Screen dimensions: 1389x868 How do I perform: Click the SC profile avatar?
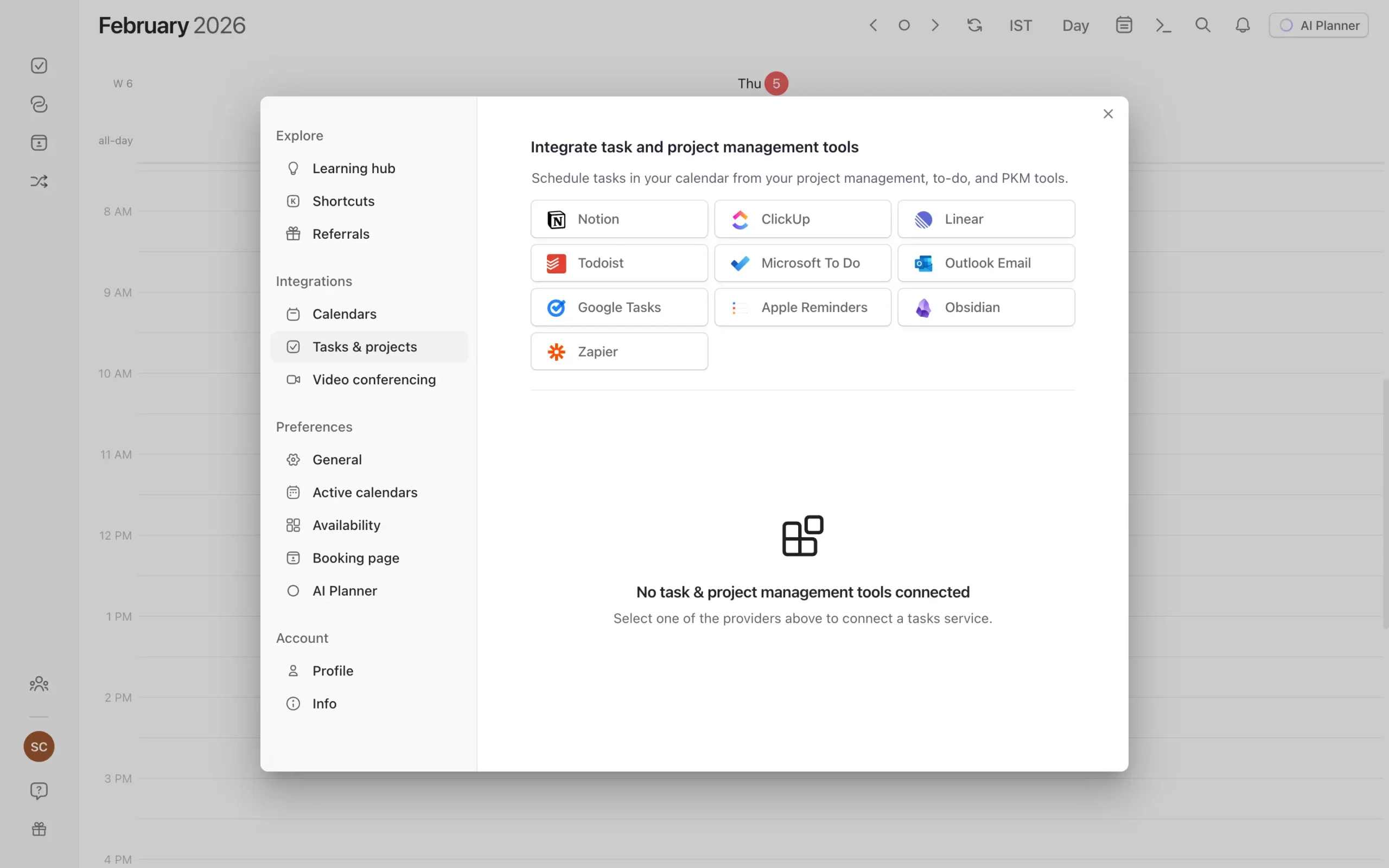pos(39,746)
